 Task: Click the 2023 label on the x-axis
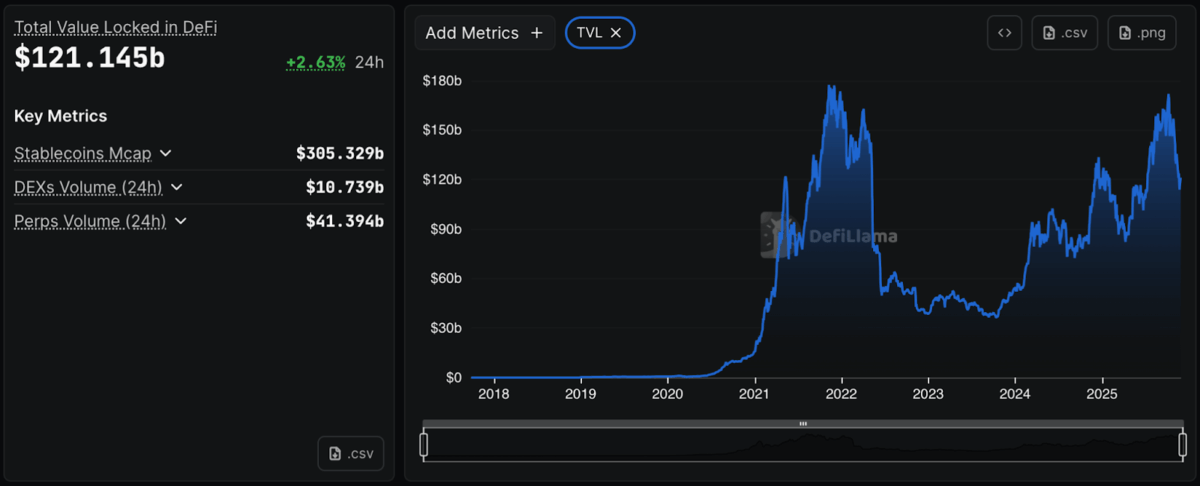click(x=928, y=394)
